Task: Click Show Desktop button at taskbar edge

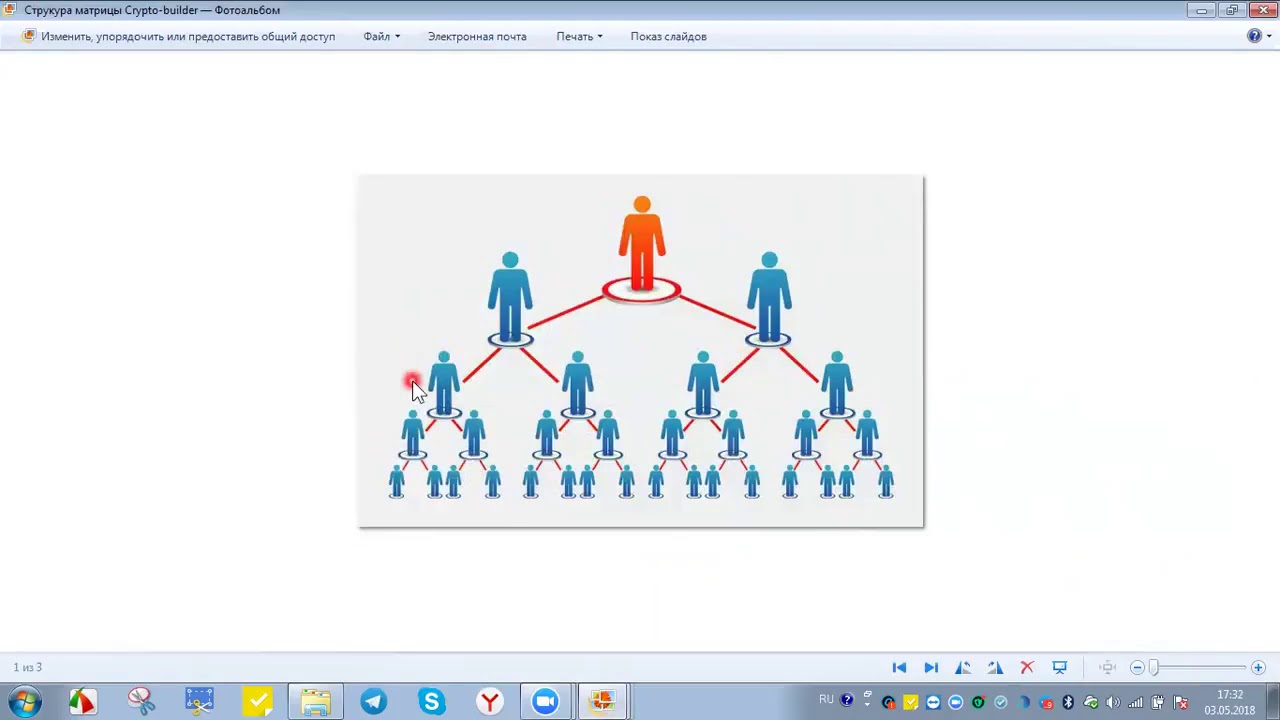Action: [1272, 702]
